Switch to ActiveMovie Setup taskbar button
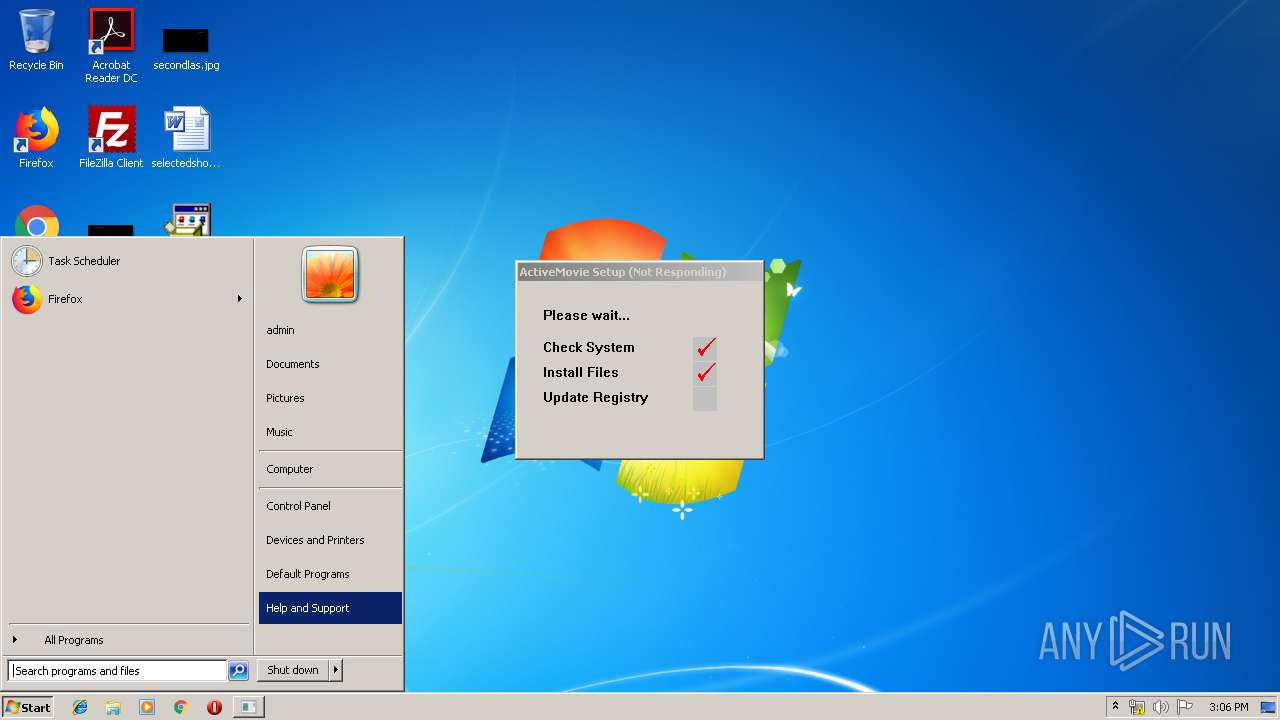1280x720 pixels. pos(248,707)
